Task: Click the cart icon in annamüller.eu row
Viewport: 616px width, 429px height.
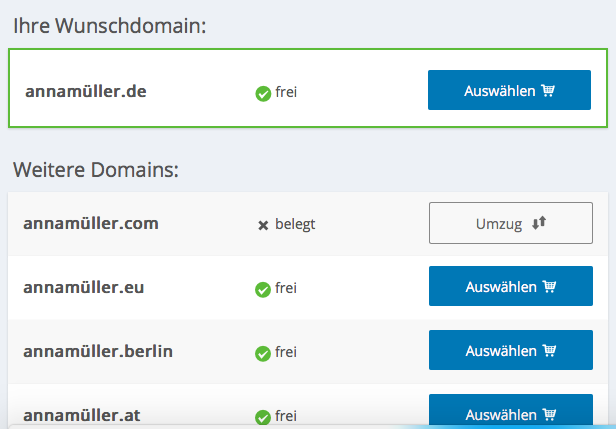Action: tap(549, 286)
